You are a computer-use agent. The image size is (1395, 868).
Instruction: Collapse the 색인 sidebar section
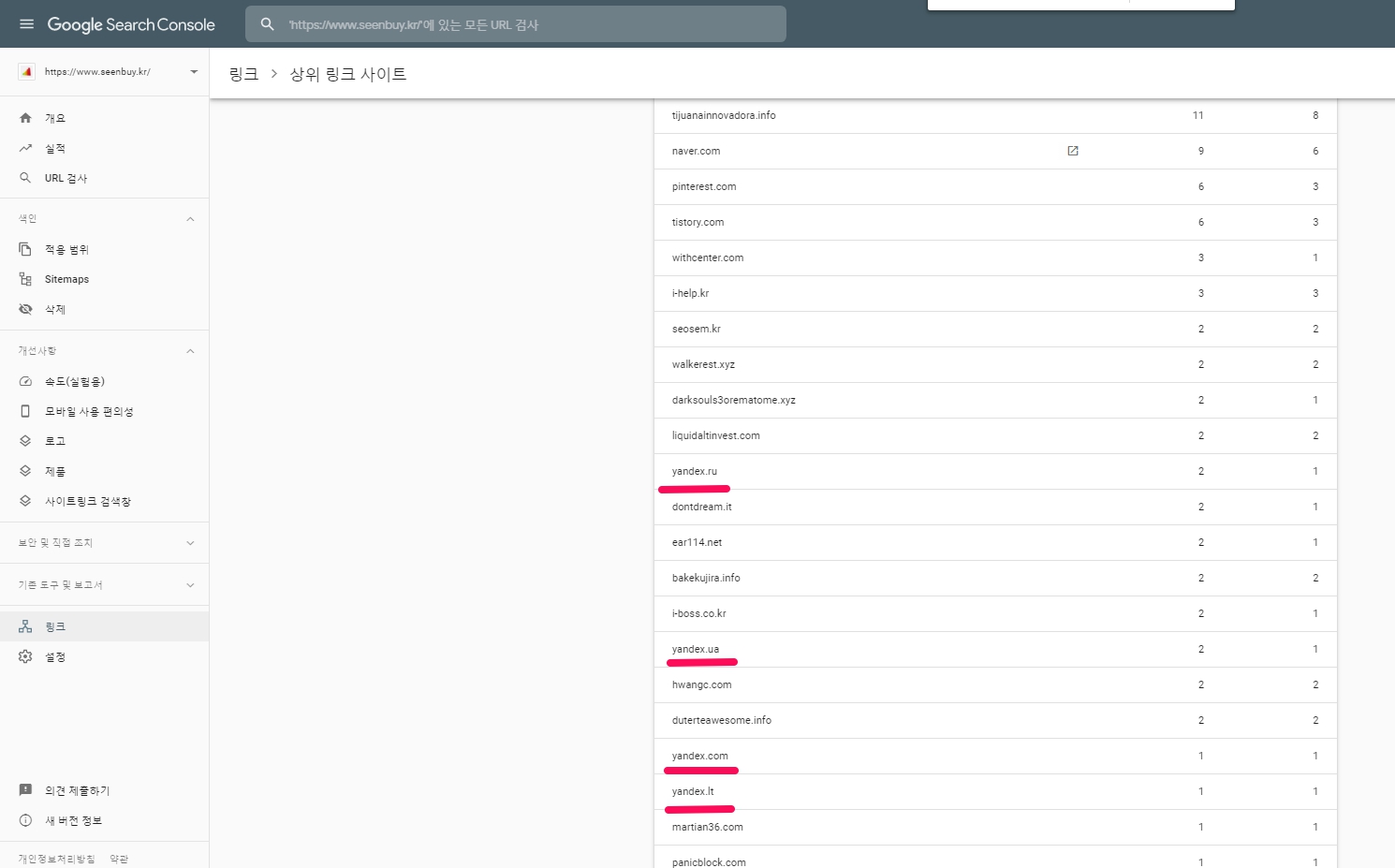point(190,217)
